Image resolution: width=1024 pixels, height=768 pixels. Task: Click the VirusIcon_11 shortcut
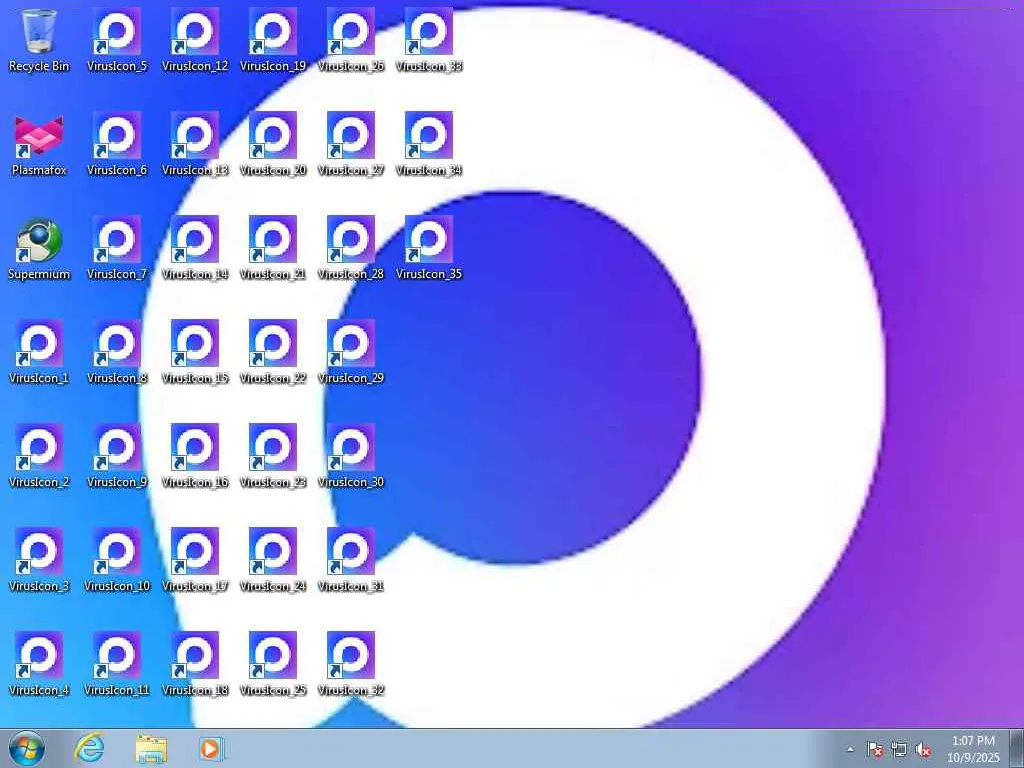tap(117, 664)
